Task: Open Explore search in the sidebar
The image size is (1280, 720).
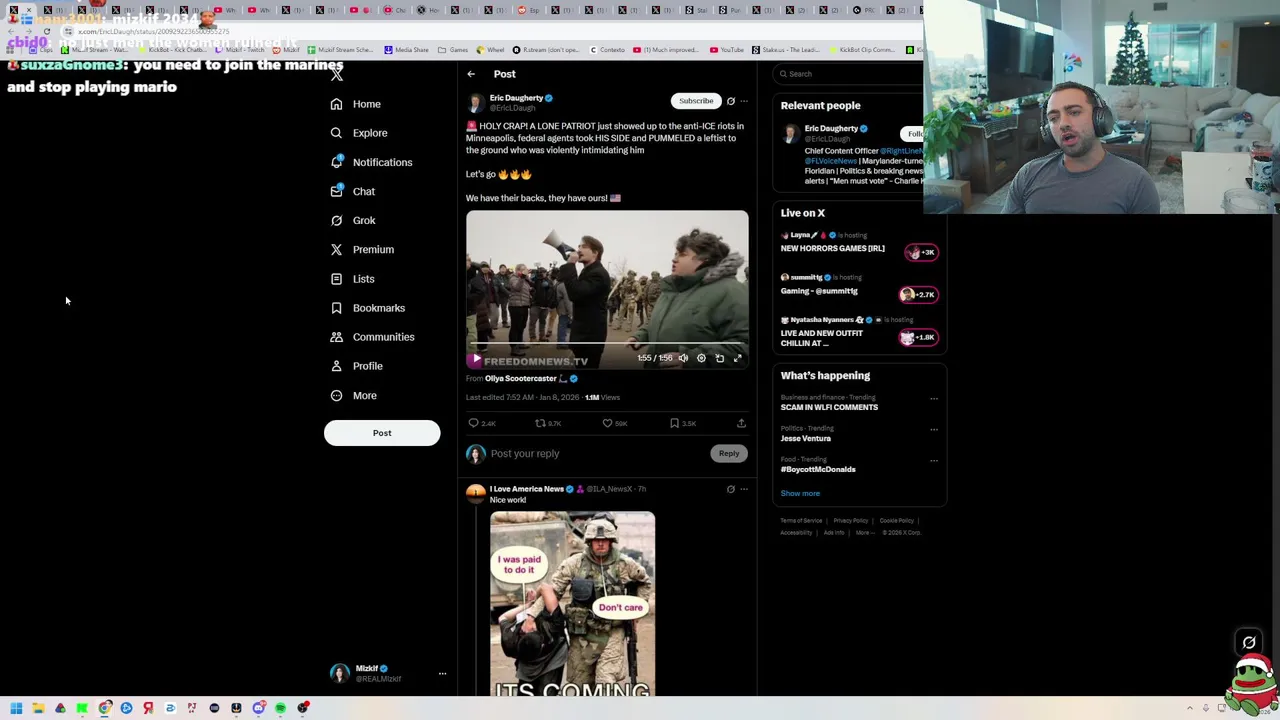Action: click(358, 133)
